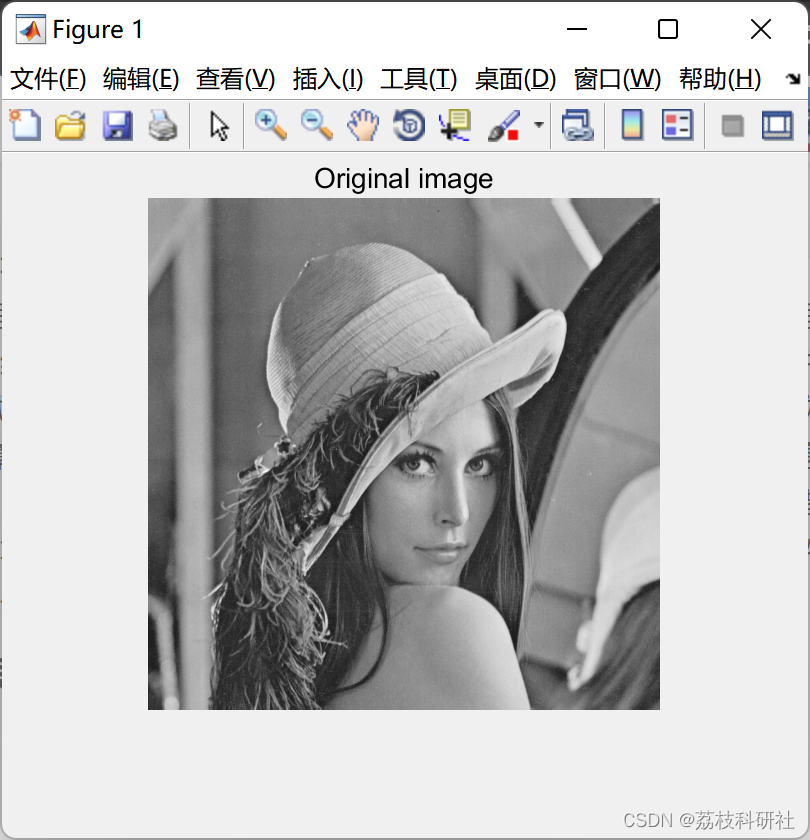Open the 窗口(W) menu
This screenshot has height=840, width=810.
[x=617, y=79]
